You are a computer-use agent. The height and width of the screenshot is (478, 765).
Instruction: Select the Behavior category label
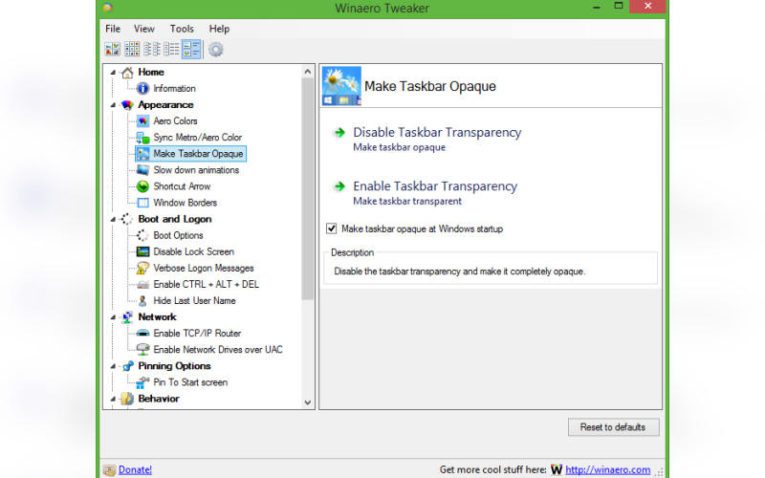click(x=159, y=398)
